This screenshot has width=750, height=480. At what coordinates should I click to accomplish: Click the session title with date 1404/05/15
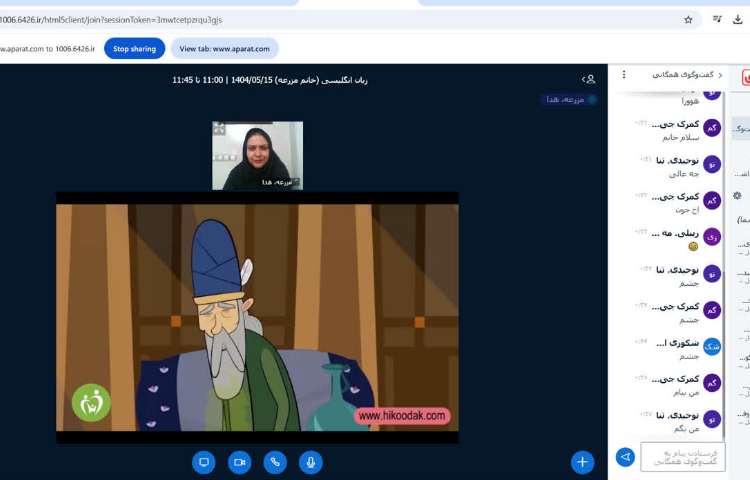(x=270, y=80)
